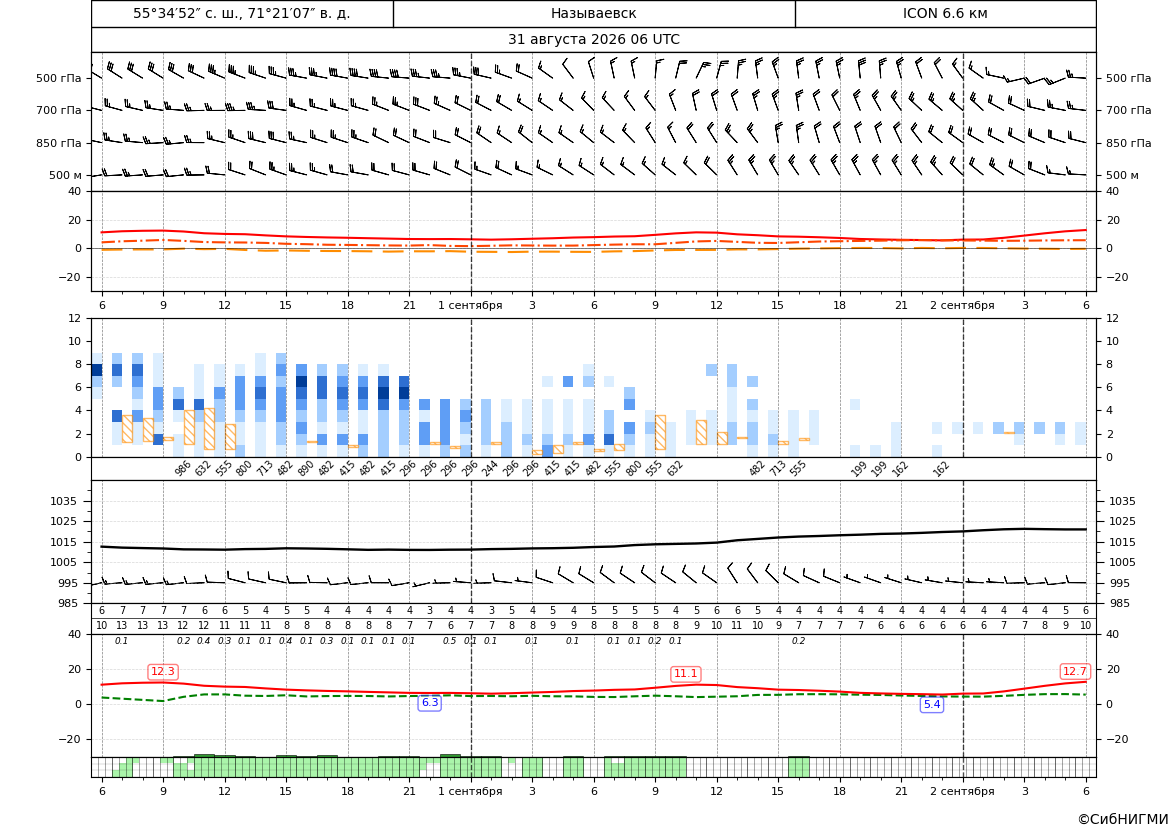Viewport: 1169px width, 827px height.
Task: Click the 1 сентября label under temperature chart
Action: [x=470, y=305]
